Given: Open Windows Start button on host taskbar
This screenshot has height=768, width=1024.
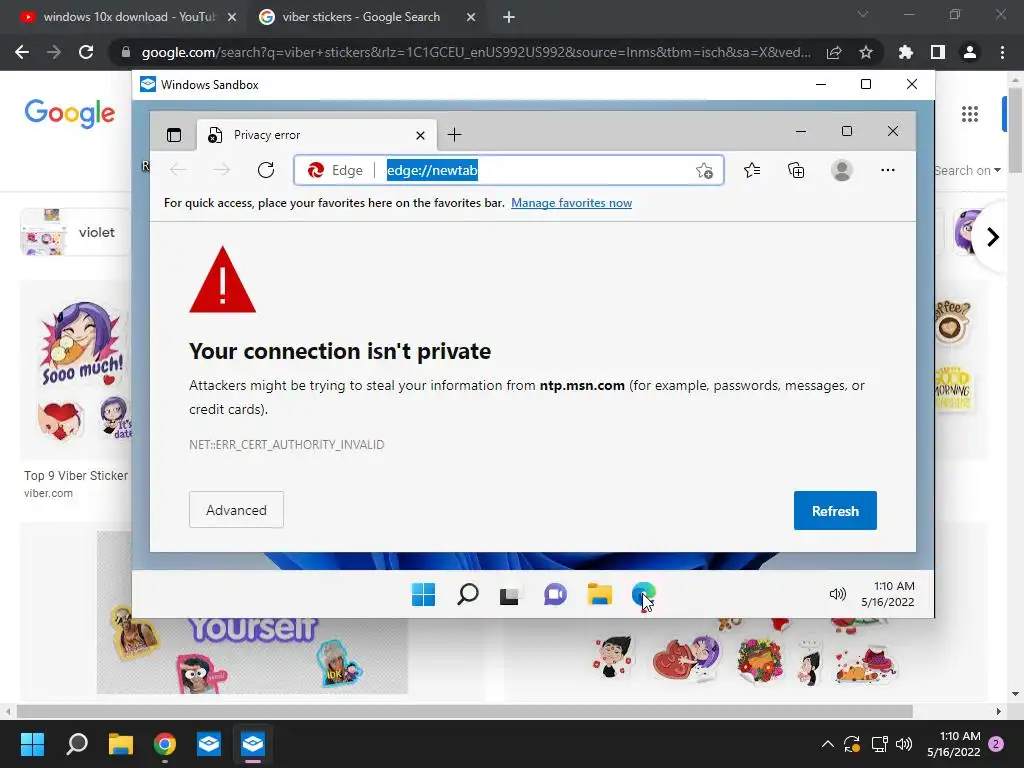Looking at the screenshot, I should 32,744.
